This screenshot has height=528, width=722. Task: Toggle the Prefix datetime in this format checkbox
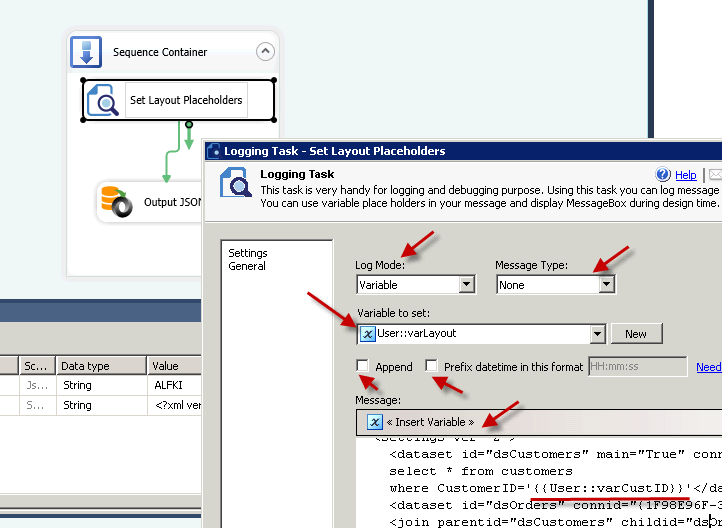[432, 367]
